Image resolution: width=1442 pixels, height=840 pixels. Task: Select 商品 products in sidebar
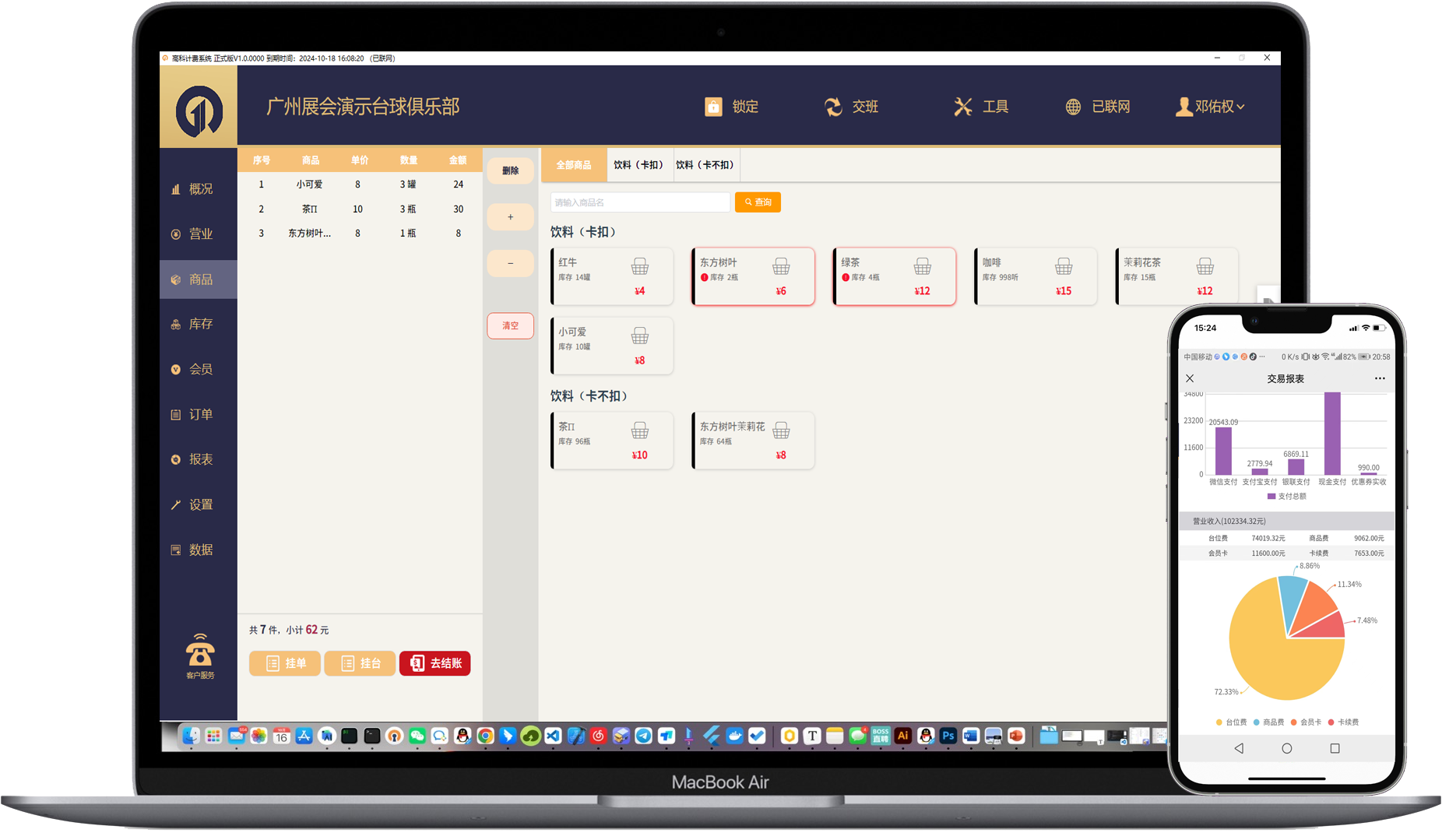pyautogui.click(x=199, y=279)
